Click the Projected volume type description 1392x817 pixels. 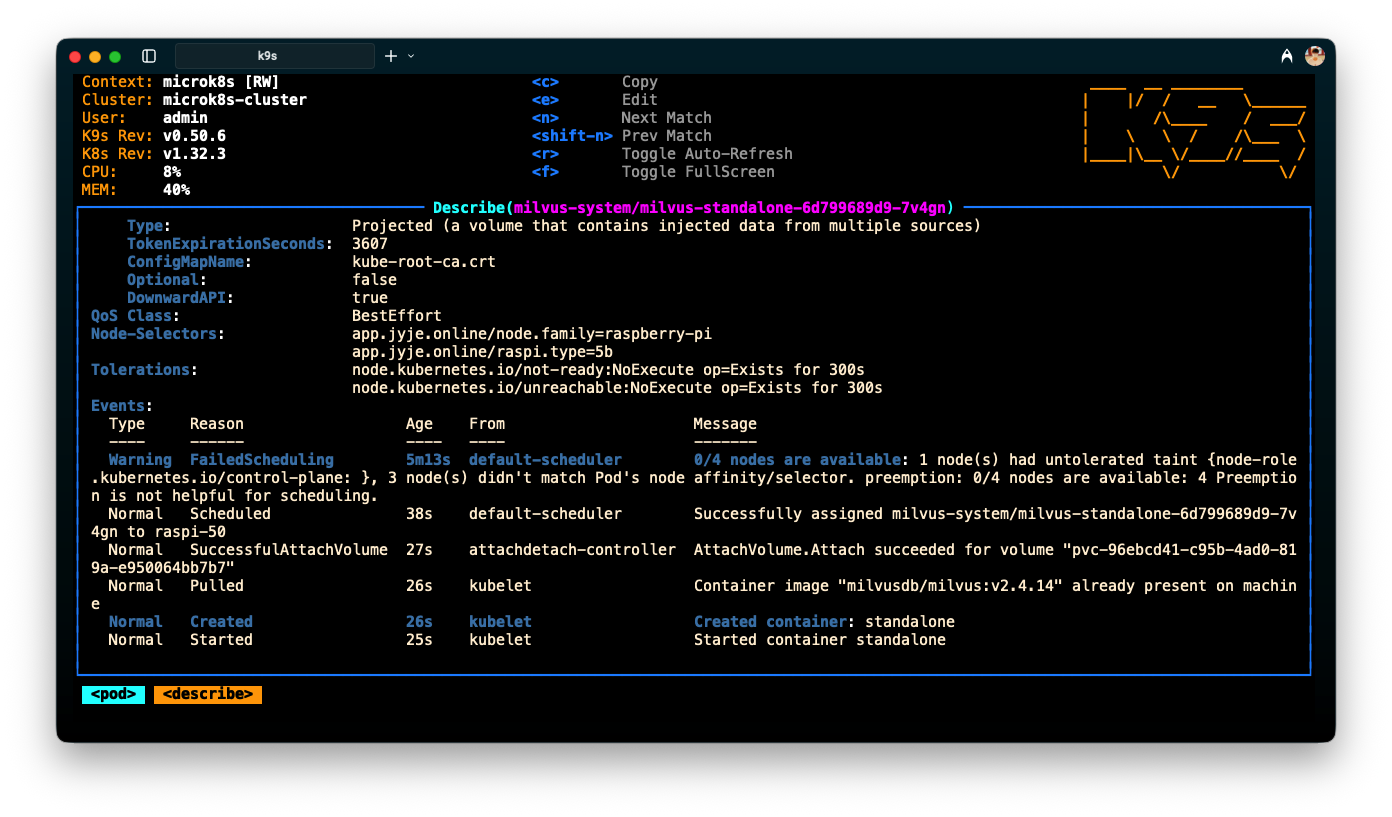click(666, 226)
